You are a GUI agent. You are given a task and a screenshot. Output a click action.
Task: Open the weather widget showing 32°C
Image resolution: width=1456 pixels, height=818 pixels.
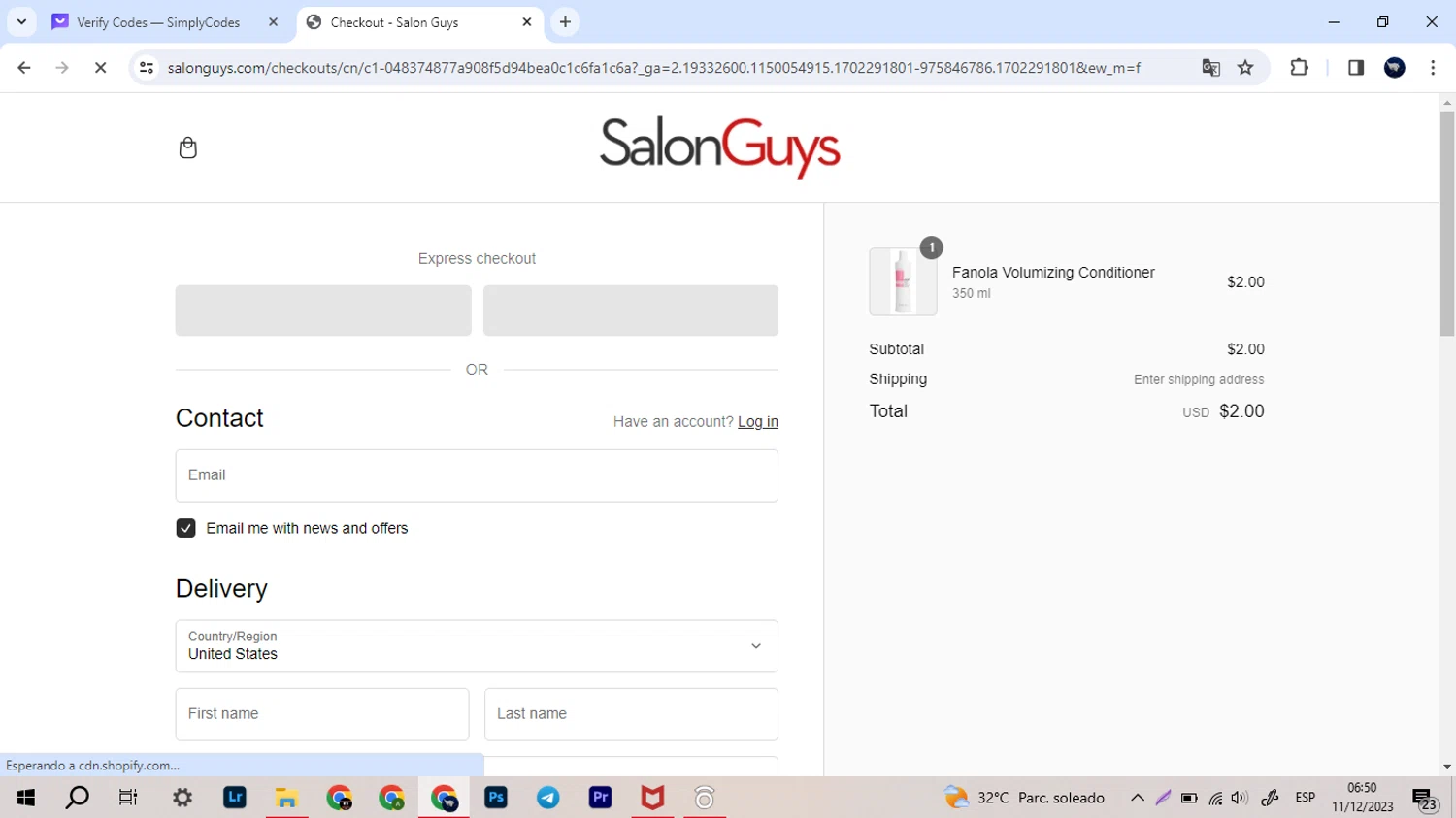pos(1024,798)
